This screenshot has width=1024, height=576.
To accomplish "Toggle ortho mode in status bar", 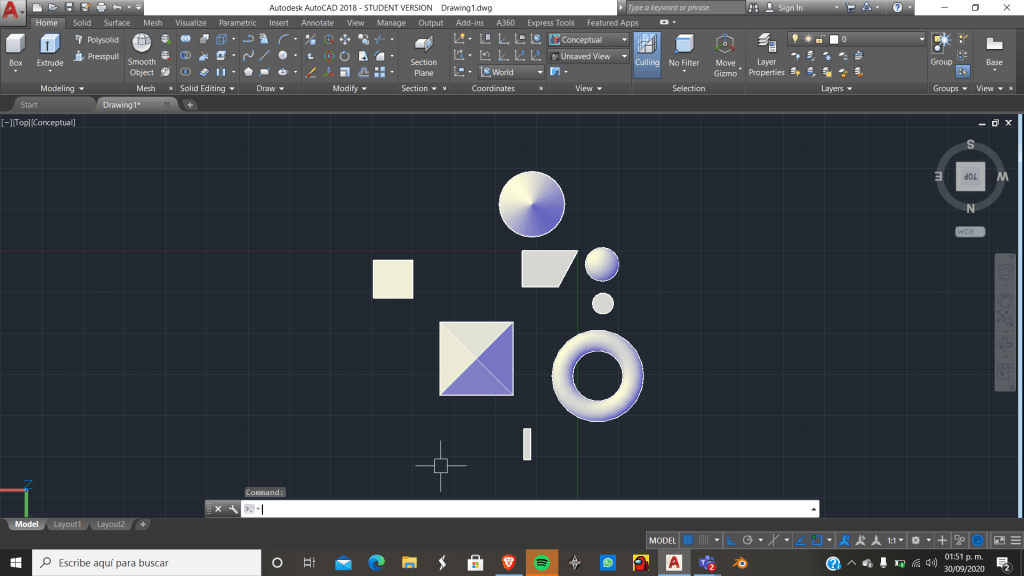I will tap(732, 540).
